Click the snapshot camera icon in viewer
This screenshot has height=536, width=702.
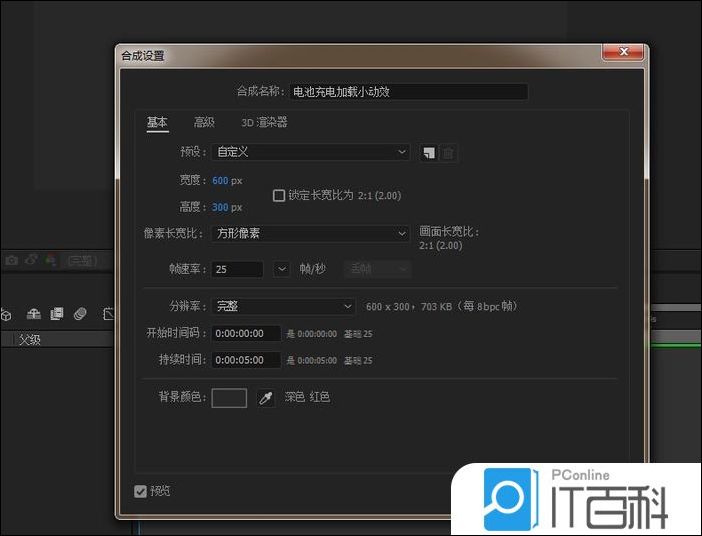point(12,260)
